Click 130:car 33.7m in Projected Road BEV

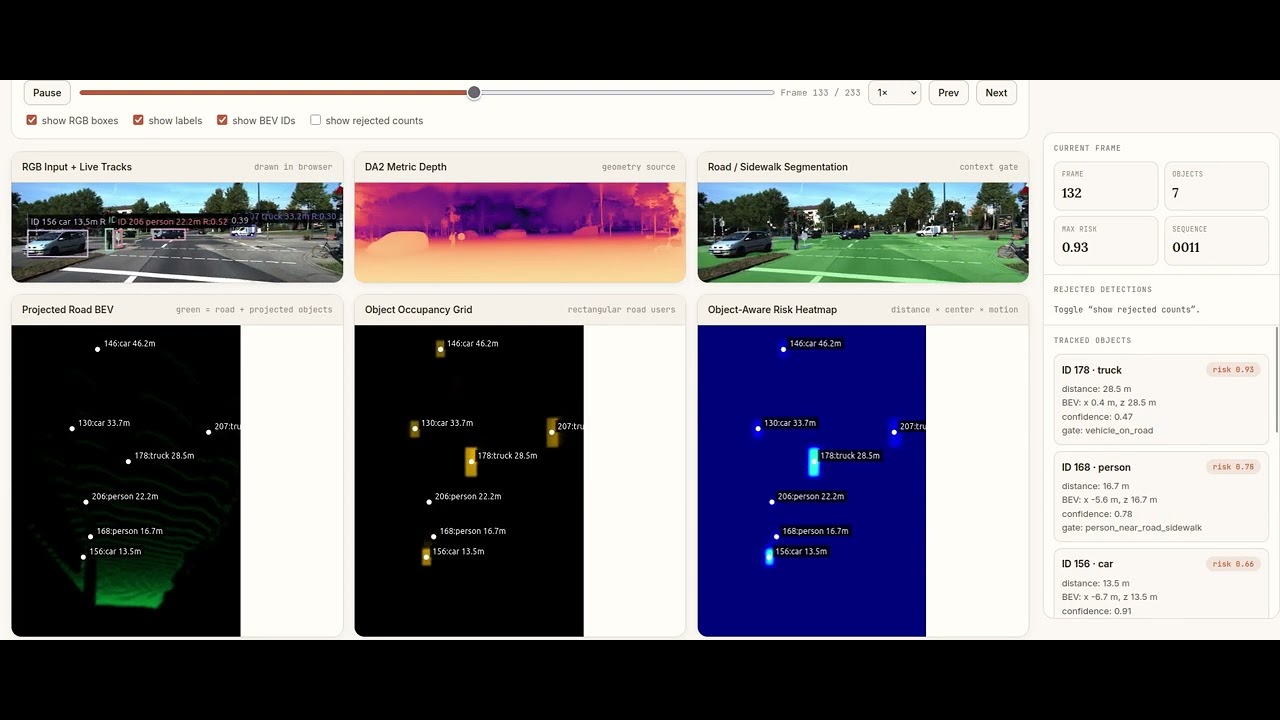click(103, 423)
